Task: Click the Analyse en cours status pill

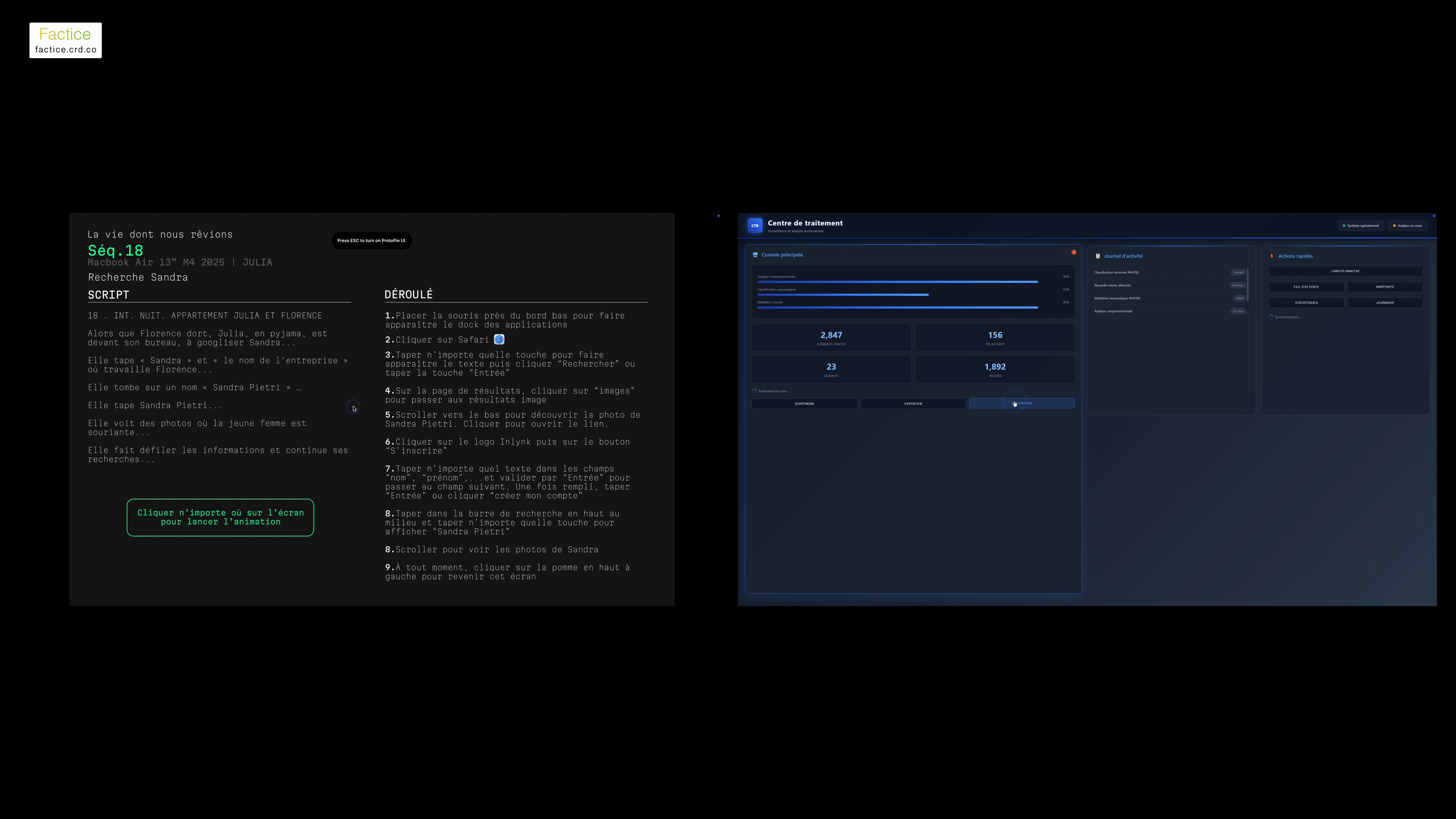Action: [1407, 226]
